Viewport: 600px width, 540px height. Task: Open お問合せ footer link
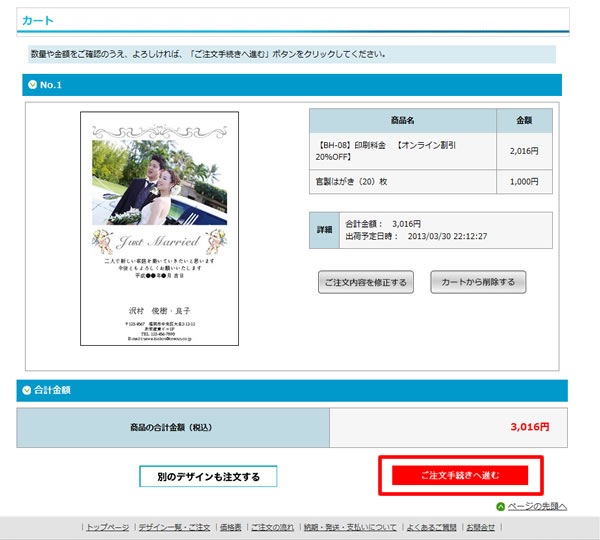point(480,527)
